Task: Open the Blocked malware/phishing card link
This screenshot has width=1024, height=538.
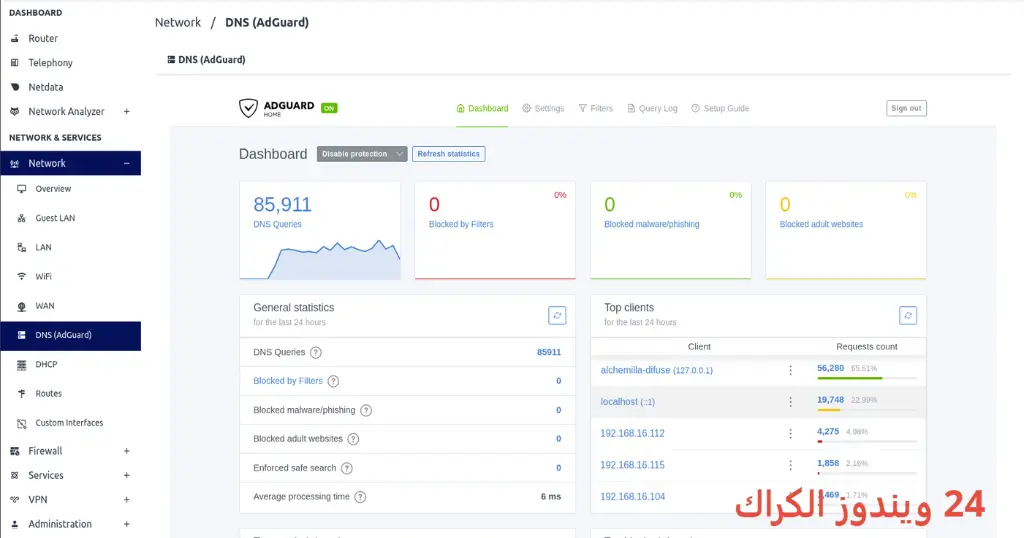Action: coord(651,224)
